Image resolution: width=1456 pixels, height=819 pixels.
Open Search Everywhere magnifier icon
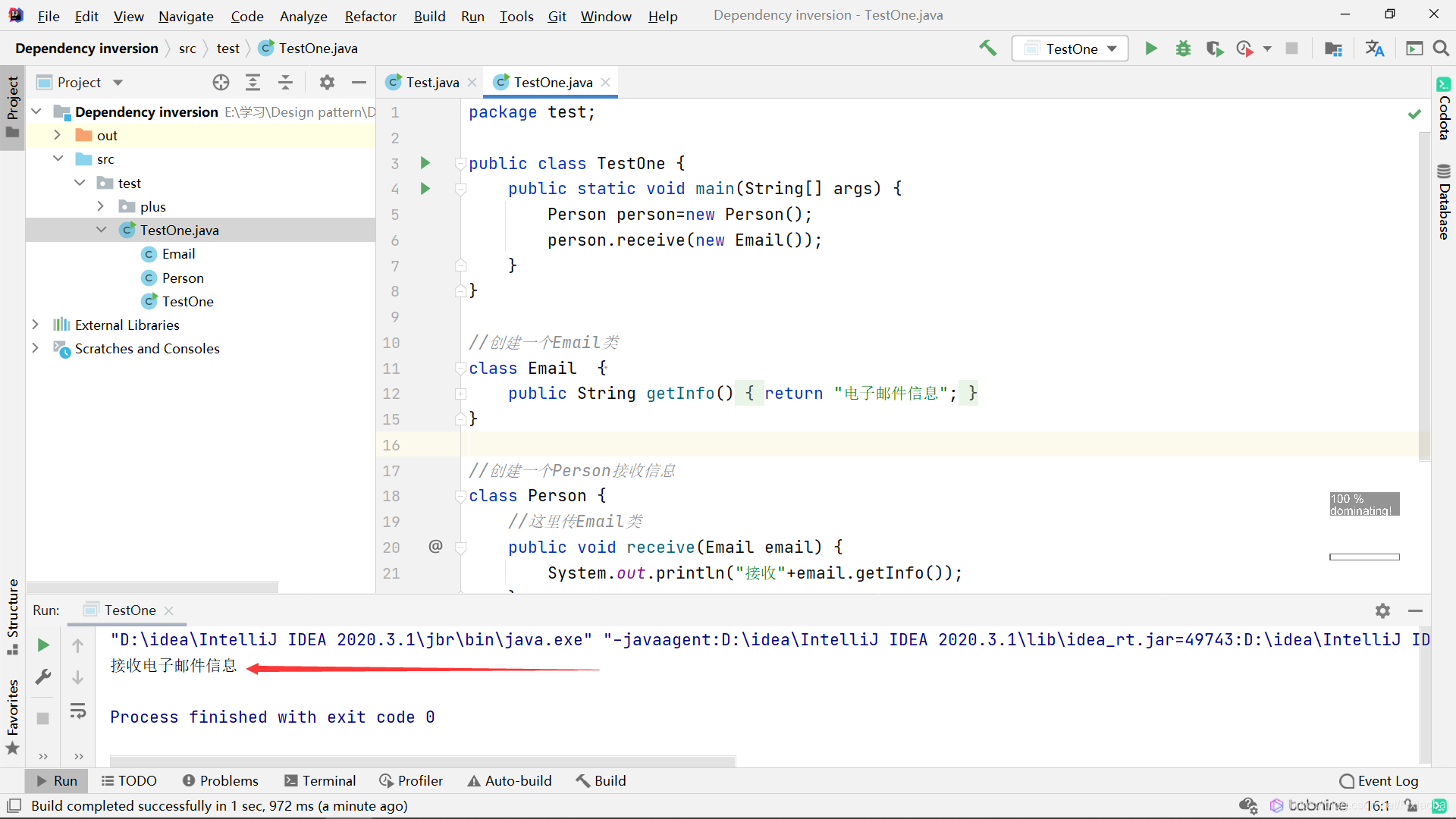1441,49
